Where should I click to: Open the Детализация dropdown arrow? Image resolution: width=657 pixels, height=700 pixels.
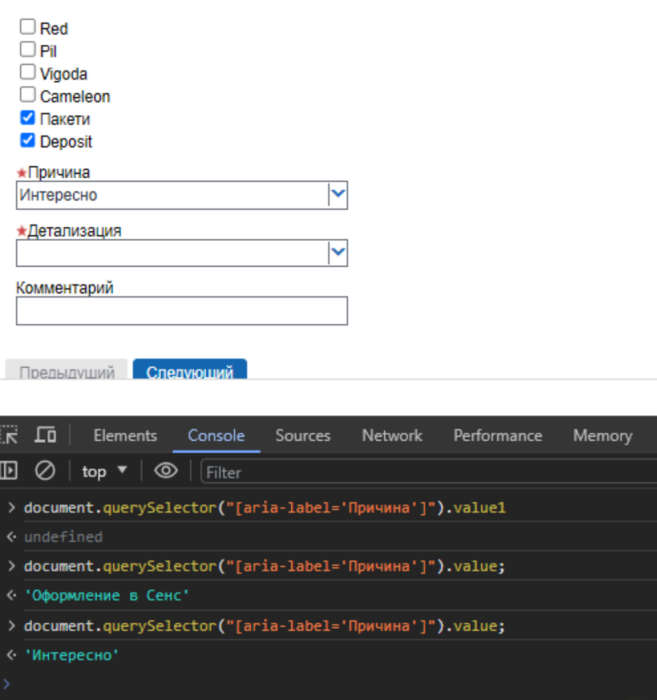coord(338,253)
